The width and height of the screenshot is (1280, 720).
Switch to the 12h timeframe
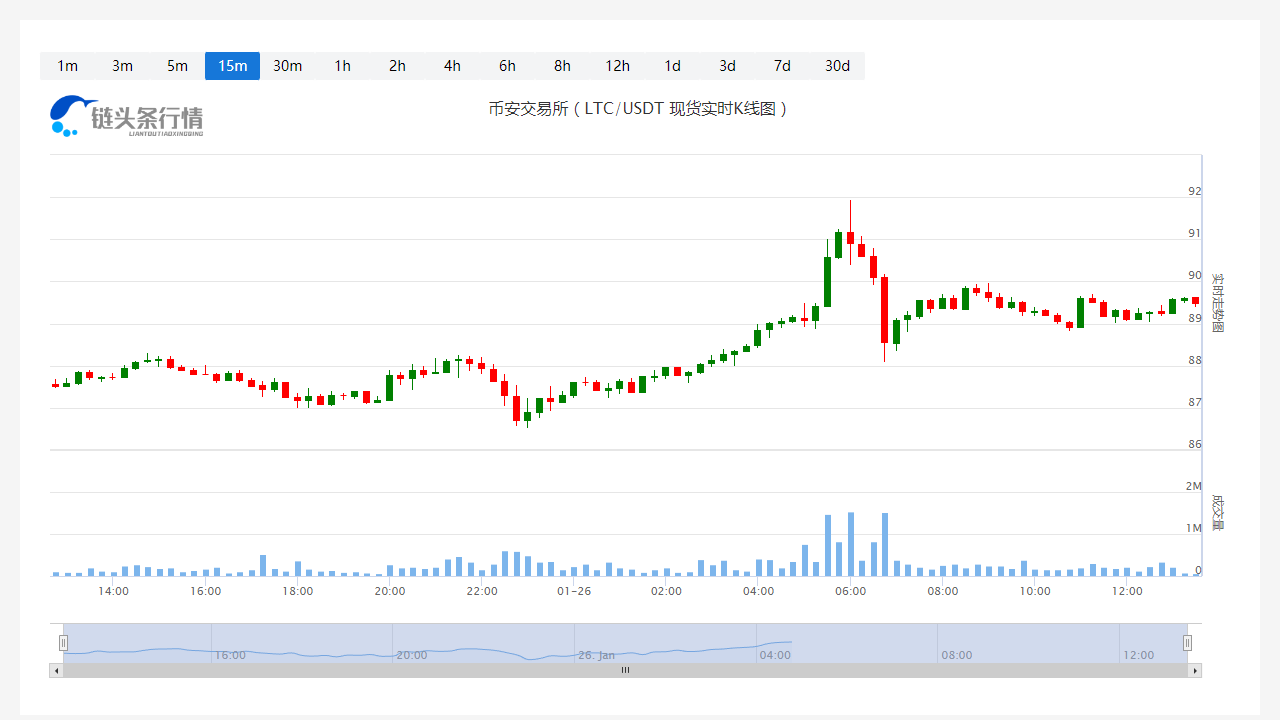click(x=617, y=66)
